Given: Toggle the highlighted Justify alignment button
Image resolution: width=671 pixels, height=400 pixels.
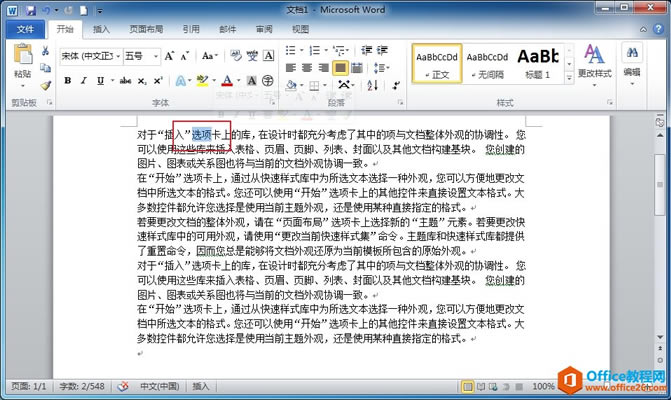Looking at the screenshot, I should click(340, 68).
